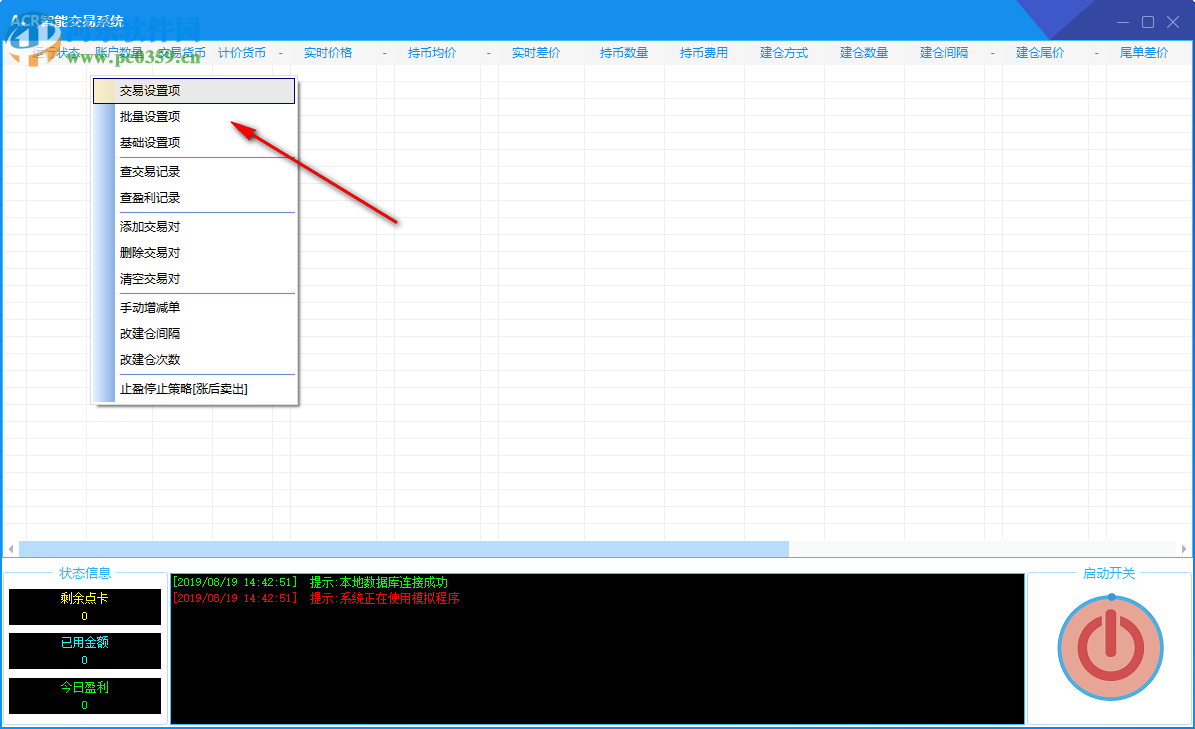
Task: Choose 改建仓次数 menu entry
Action: (x=194, y=359)
